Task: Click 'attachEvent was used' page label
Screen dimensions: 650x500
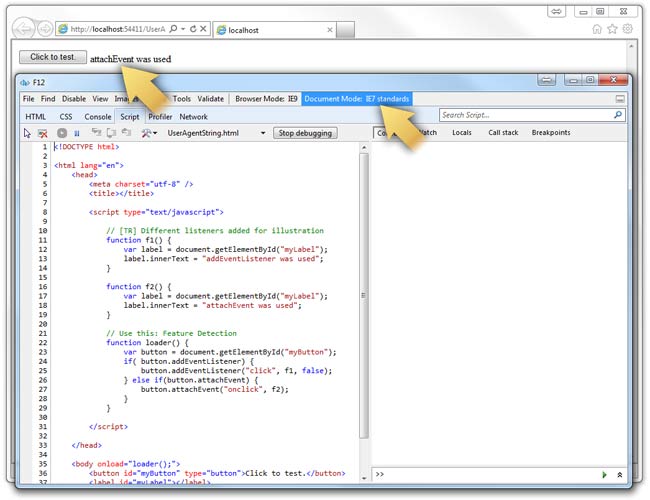Action: pyautogui.click(x=131, y=59)
